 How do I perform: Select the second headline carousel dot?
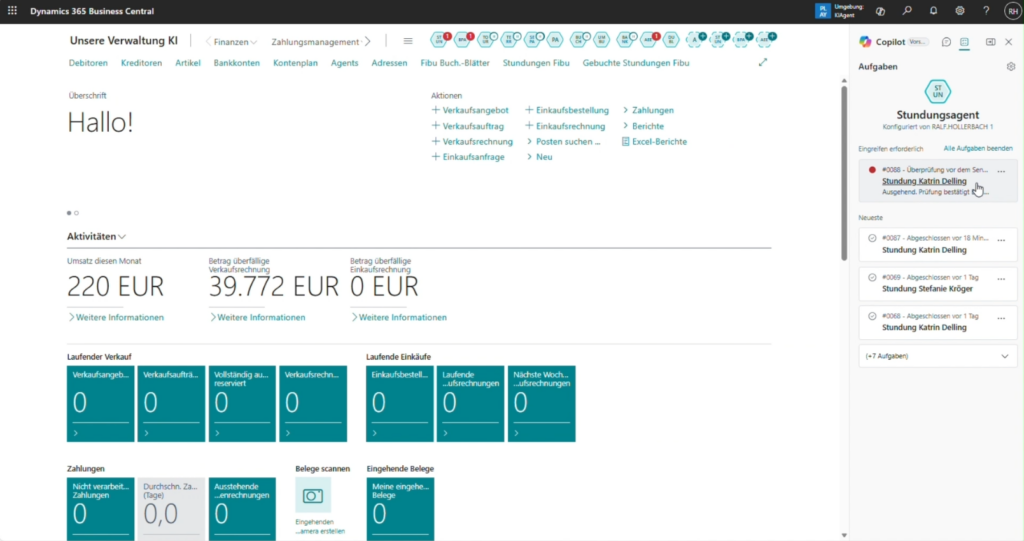[76, 213]
